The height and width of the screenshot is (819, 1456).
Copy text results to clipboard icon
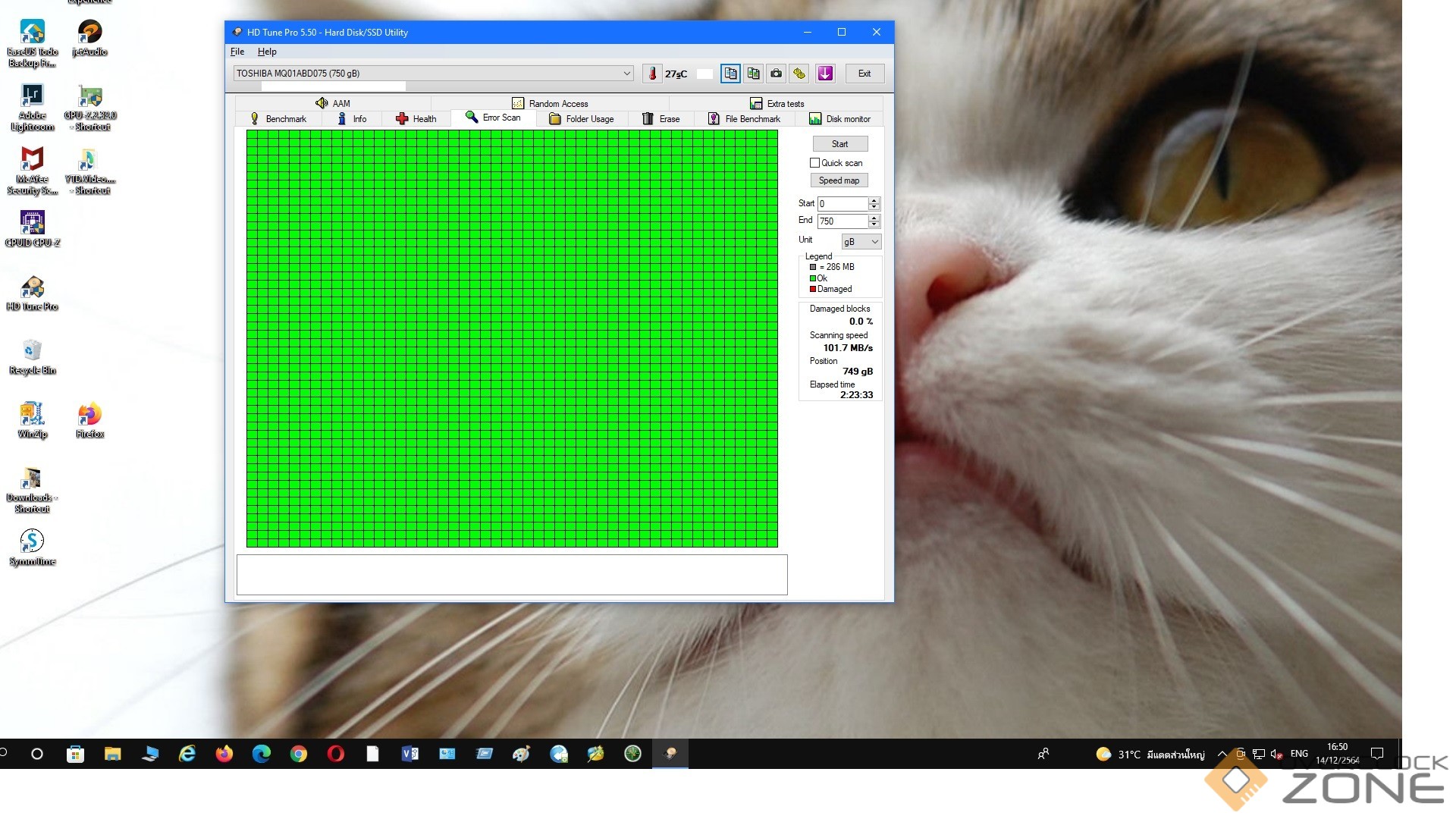(x=730, y=74)
